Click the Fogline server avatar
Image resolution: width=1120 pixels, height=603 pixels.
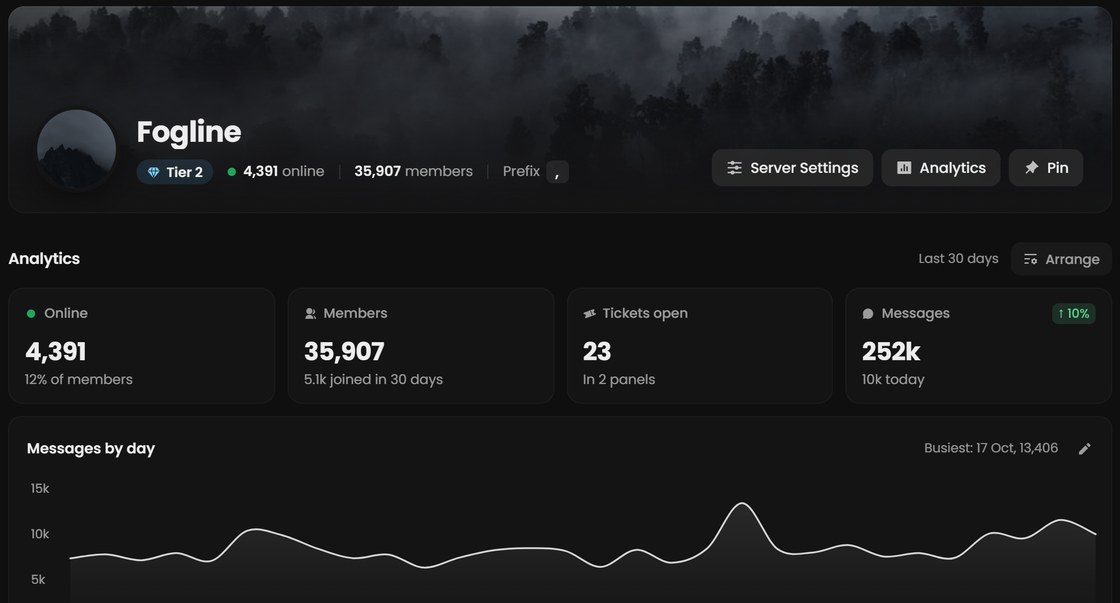pos(76,149)
